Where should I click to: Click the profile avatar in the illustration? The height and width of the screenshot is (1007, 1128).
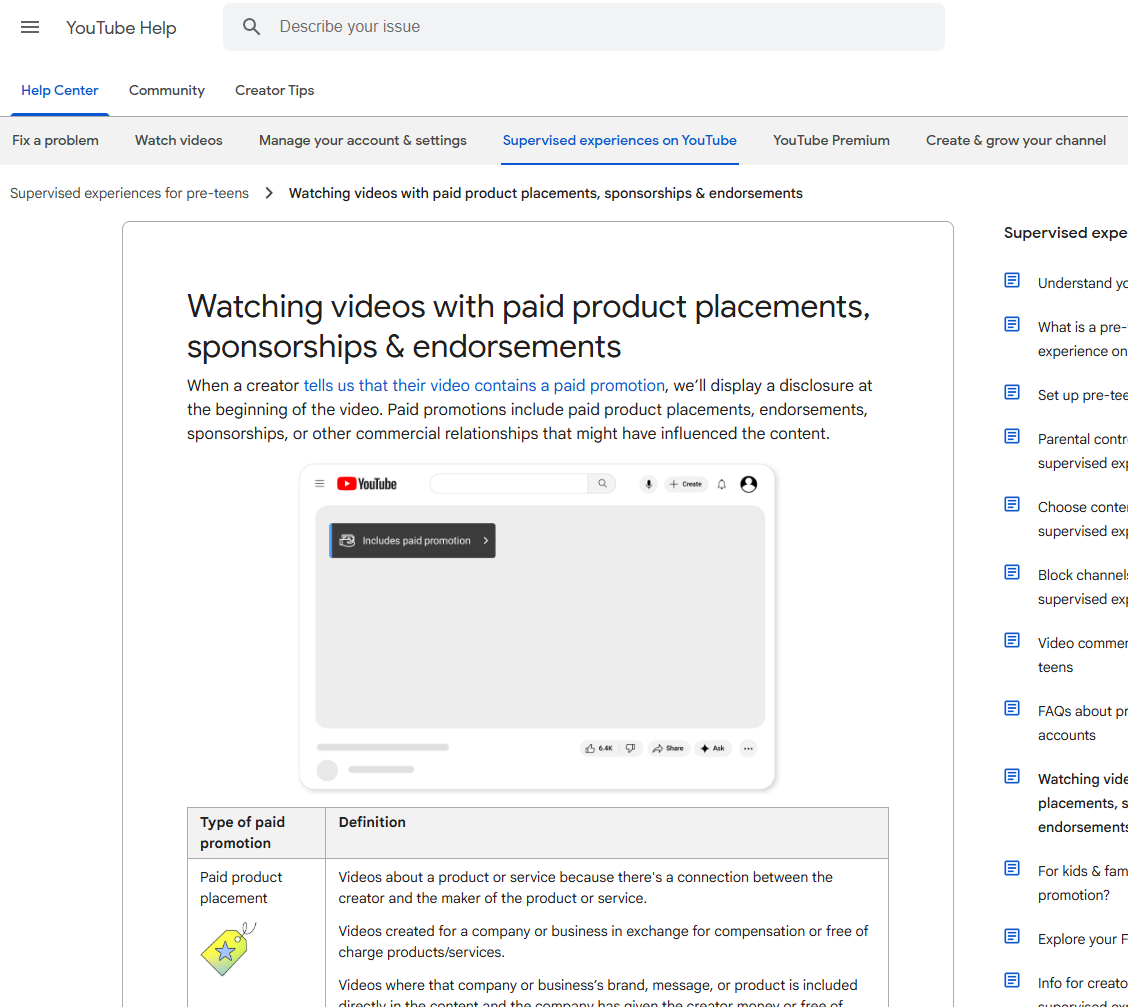coord(748,484)
